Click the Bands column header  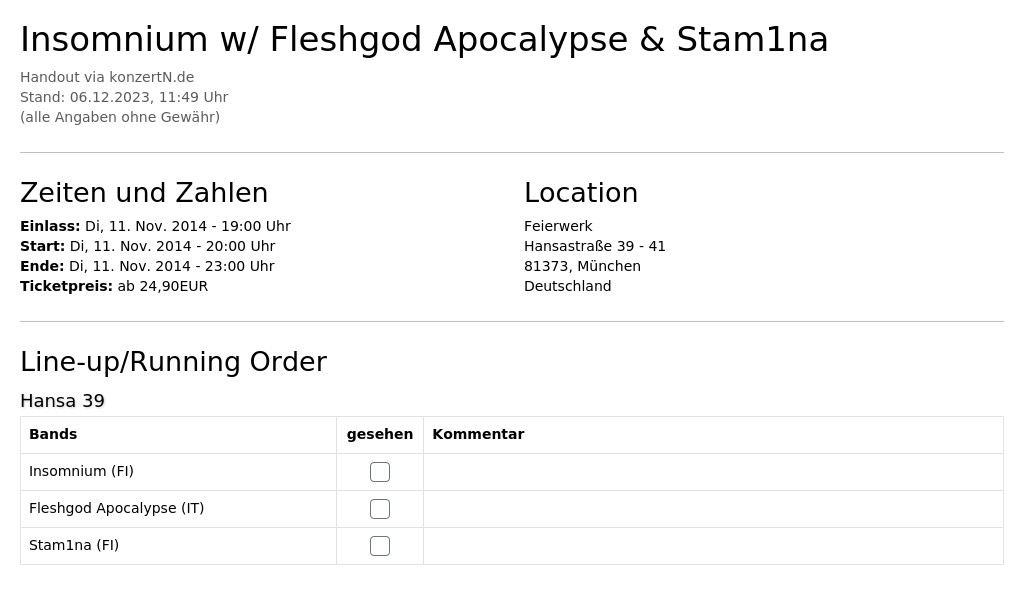[53, 434]
